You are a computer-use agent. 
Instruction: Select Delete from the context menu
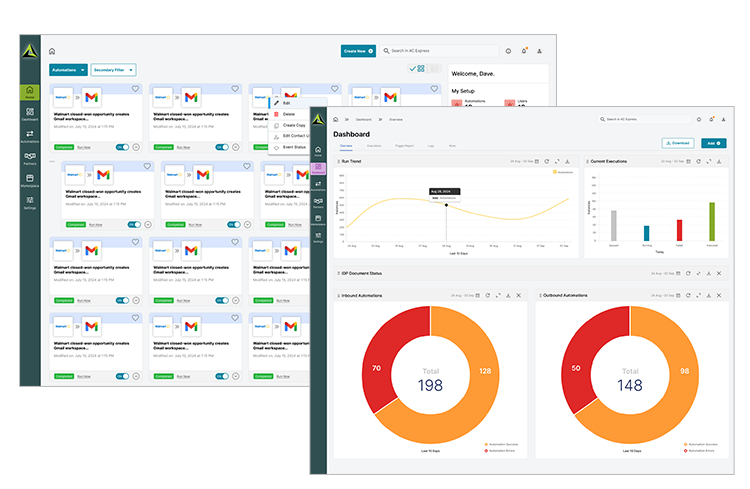coord(287,113)
